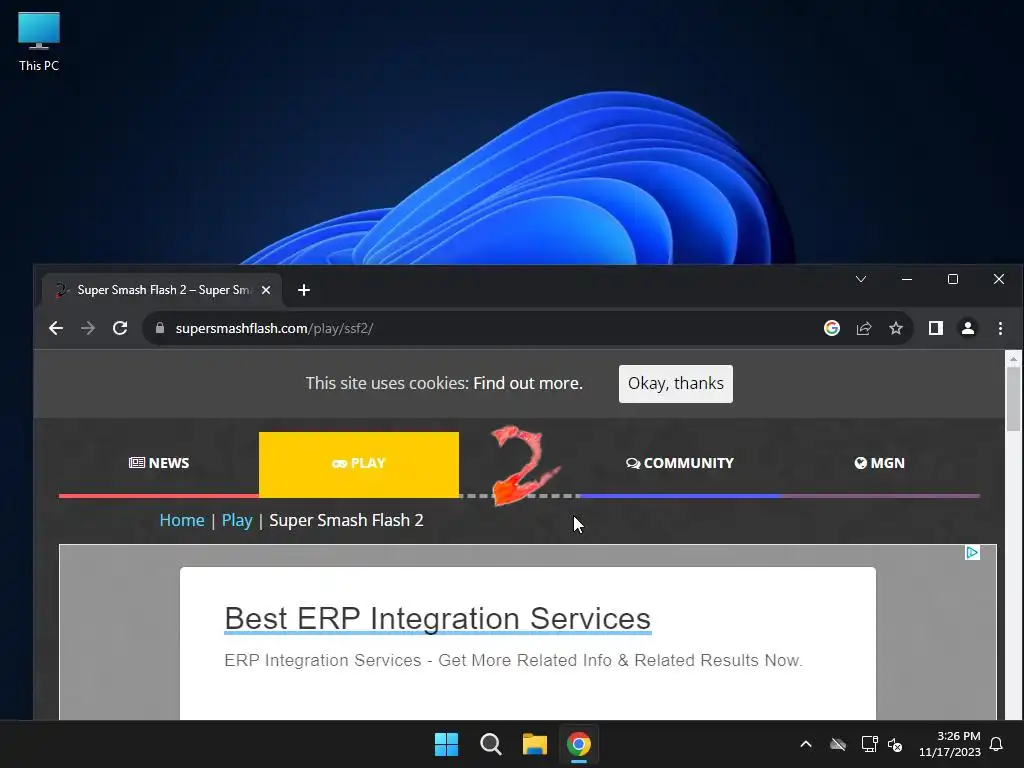Follow the Play breadcrumb link
The height and width of the screenshot is (768, 1024).
point(237,520)
